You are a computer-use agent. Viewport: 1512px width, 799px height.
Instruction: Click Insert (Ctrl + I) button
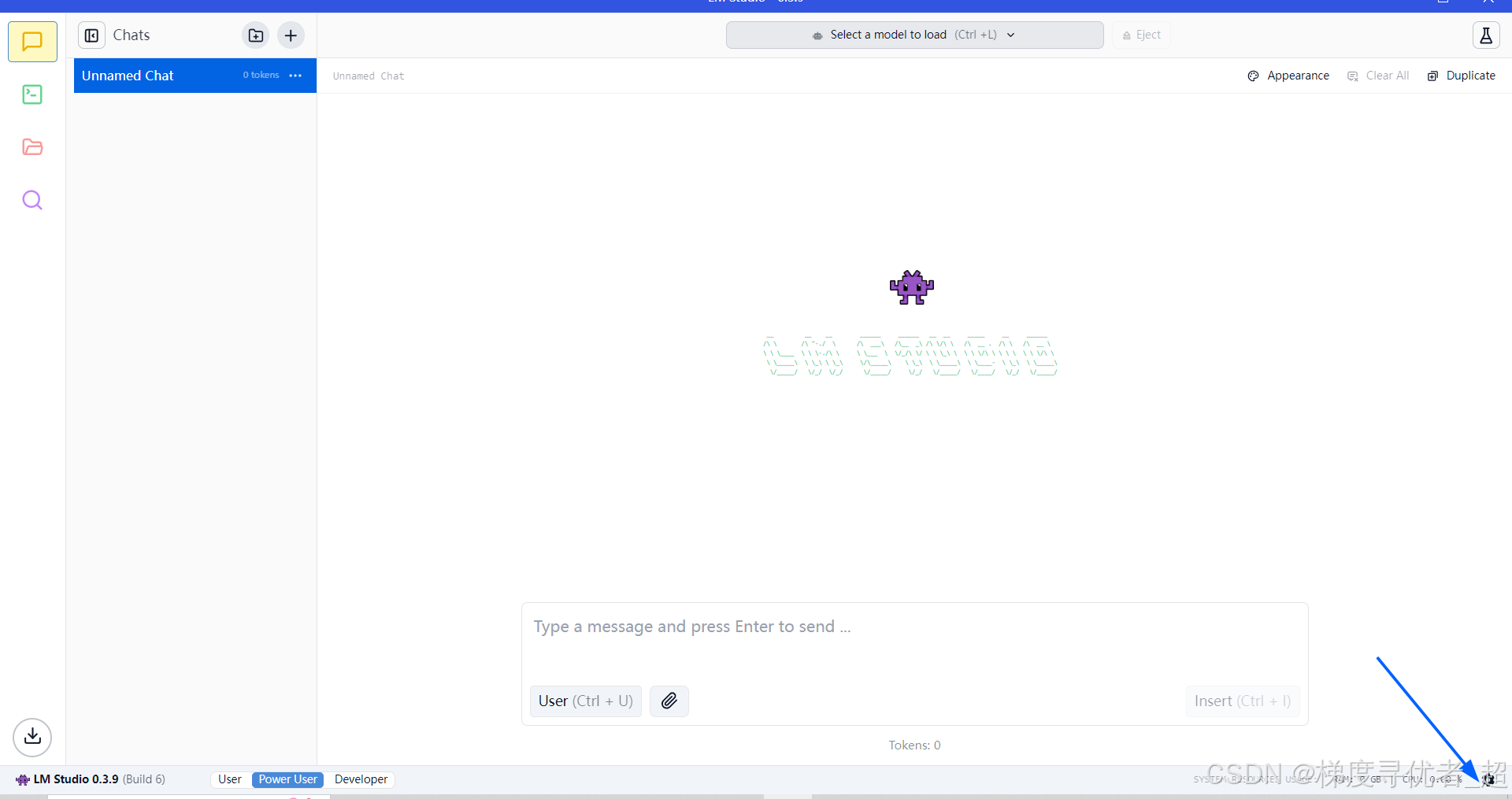click(x=1243, y=701)
